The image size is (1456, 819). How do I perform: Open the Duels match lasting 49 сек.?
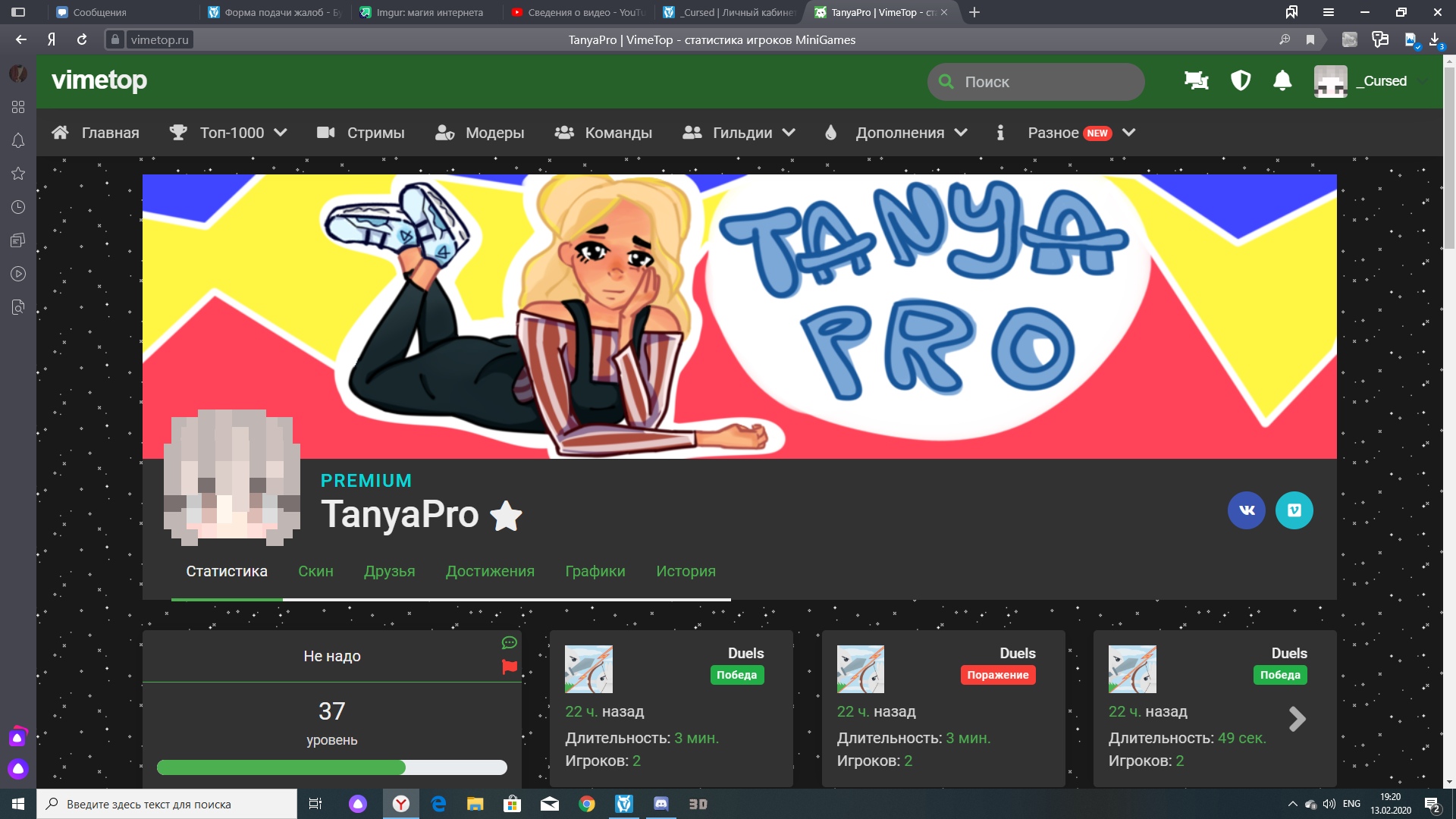coord(1215,708)
